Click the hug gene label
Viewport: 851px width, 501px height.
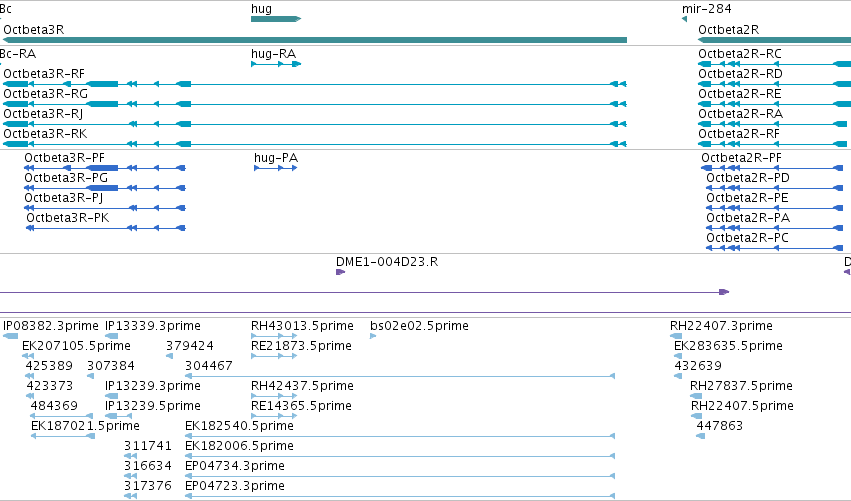point(261,9)
